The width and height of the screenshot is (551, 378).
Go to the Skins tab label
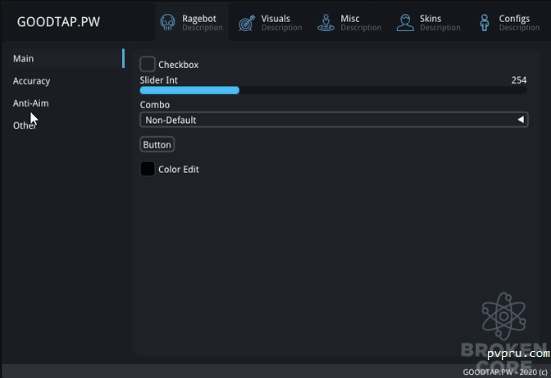click(x=430, y=19)
